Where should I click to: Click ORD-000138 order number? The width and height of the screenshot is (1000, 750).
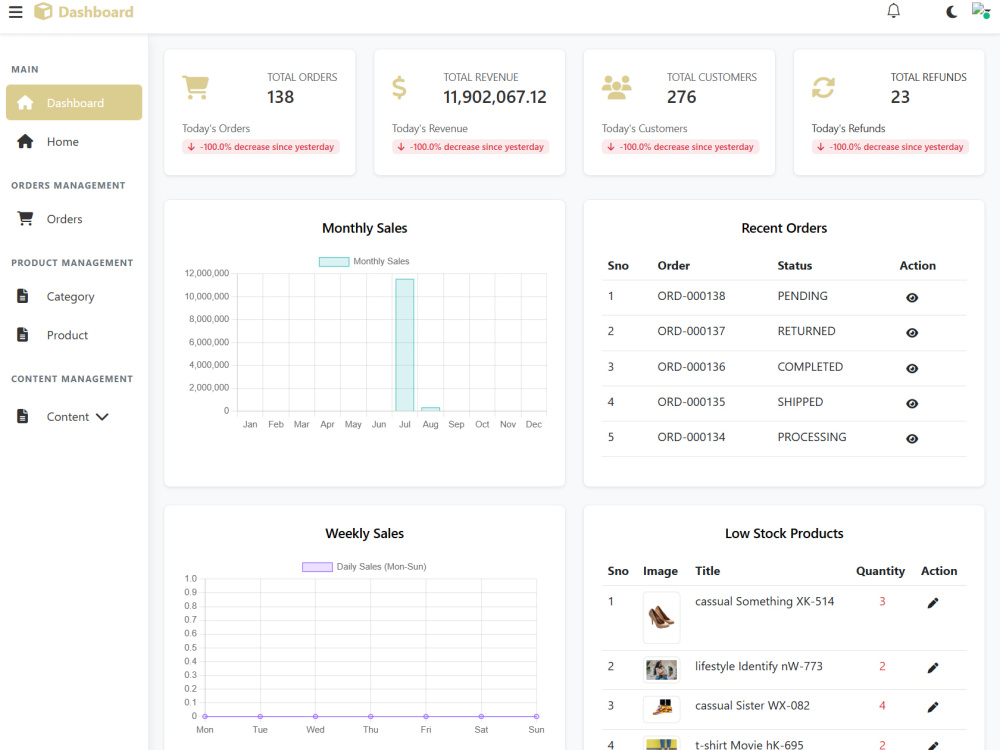pyautogui.click(x=691, y=296)
